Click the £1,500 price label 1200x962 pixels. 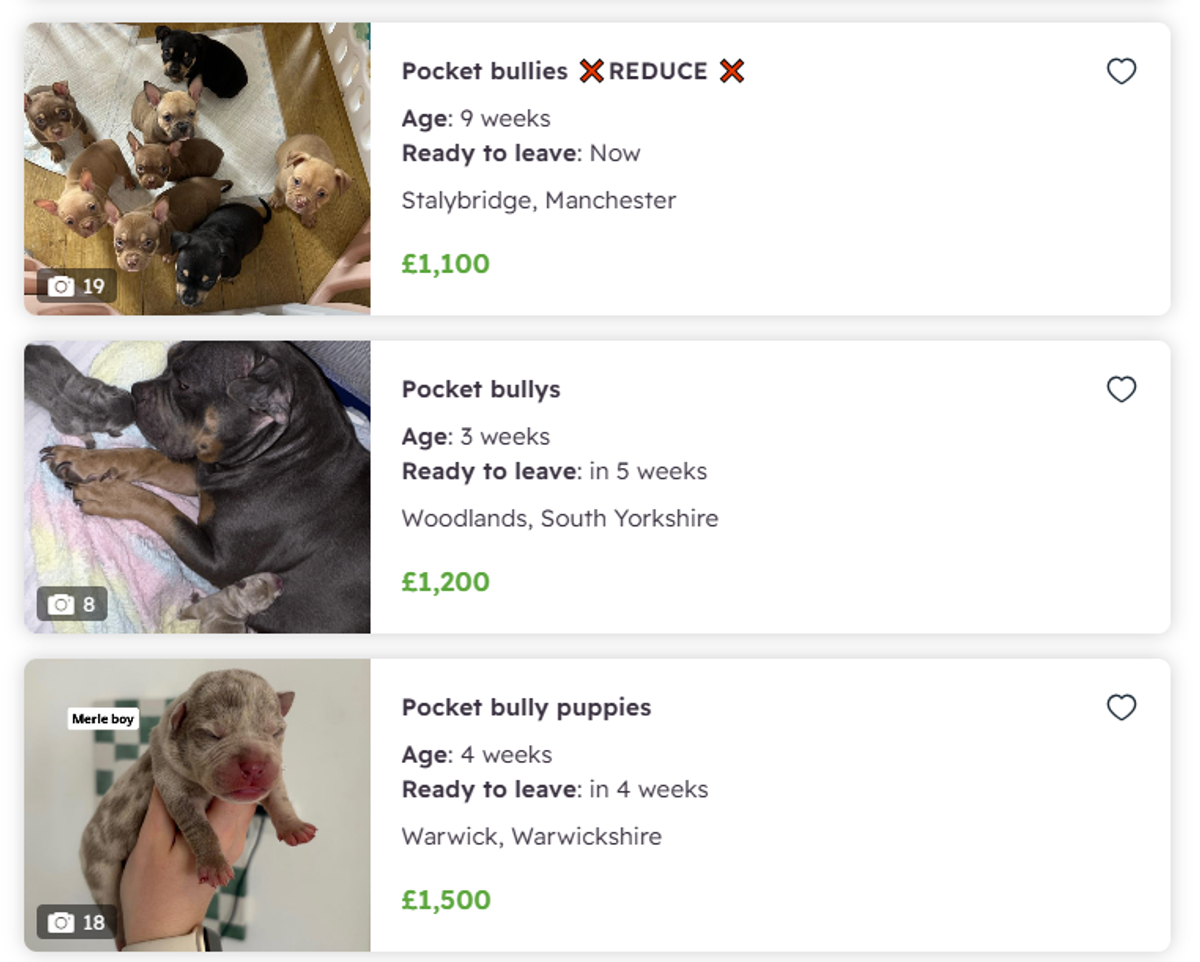[446, 899]
